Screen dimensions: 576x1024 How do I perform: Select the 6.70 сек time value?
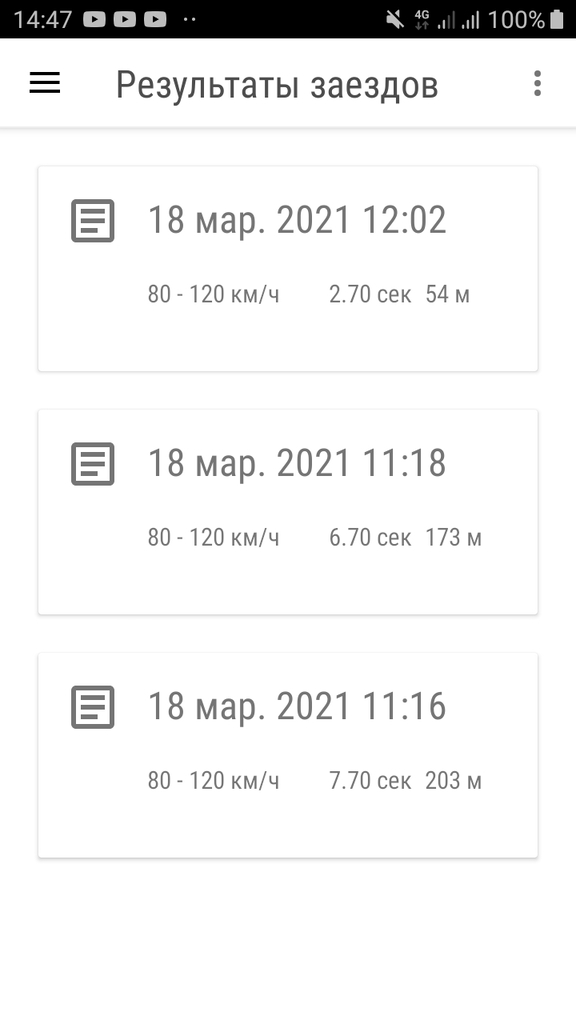click(x=370, y=537)
